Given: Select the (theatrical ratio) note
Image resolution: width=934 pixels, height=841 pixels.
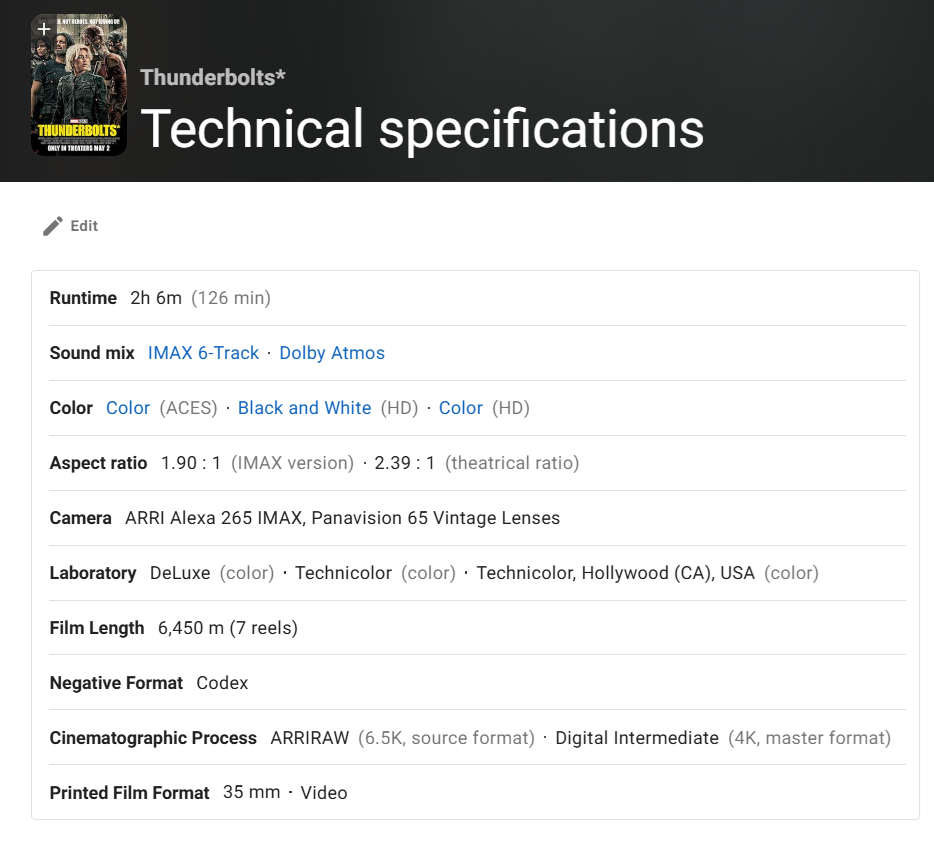Looking at the screenshot, I should click(x=512, y=463).
